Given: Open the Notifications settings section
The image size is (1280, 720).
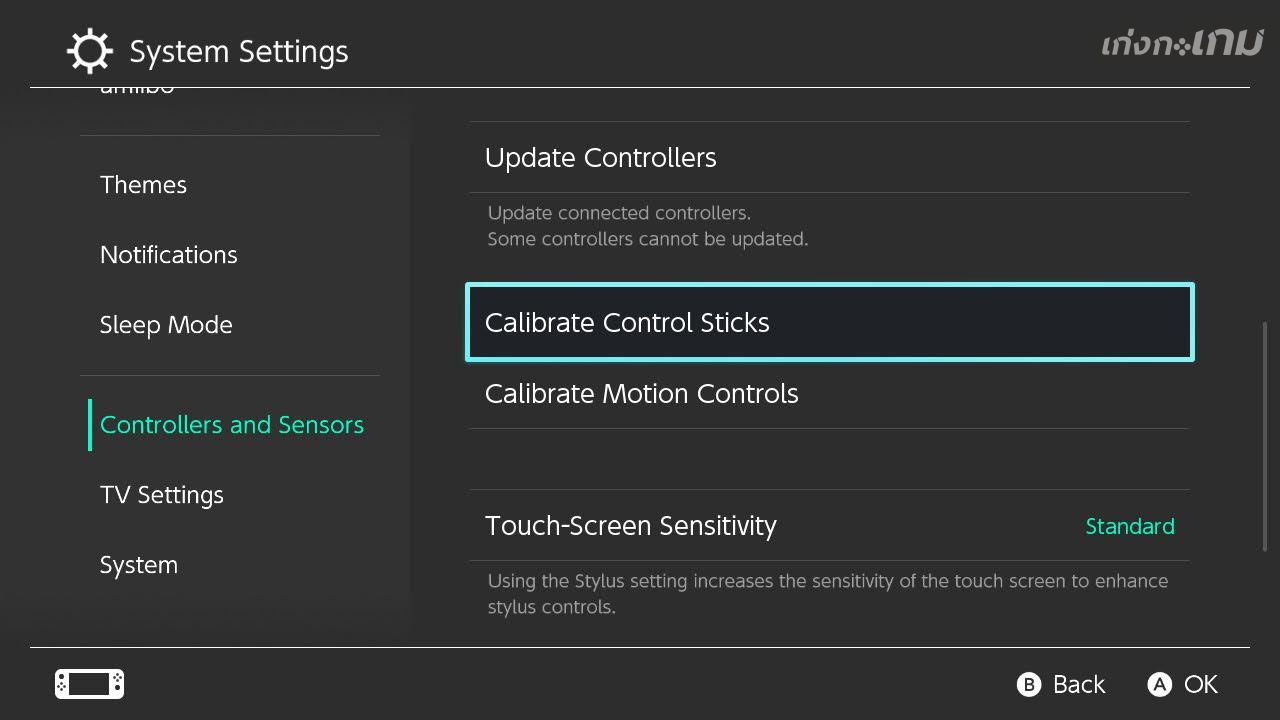Looking at the screenshot, I should click(x=168, y=255).
